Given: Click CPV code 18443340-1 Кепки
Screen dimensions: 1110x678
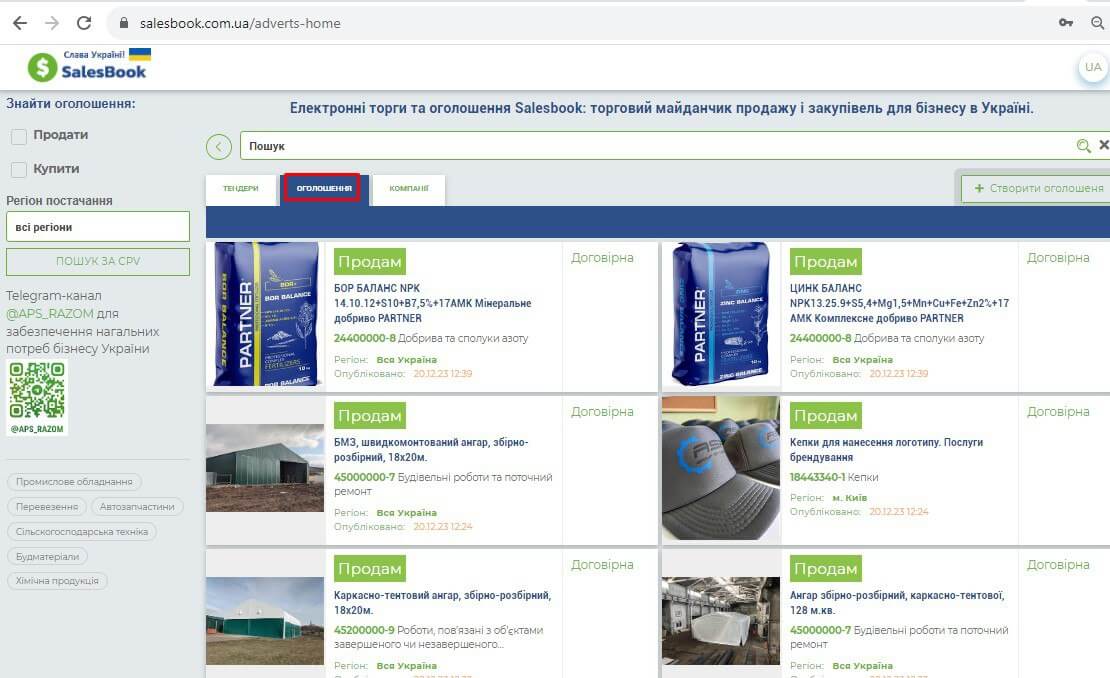Looking at the screenshot, I should [x=834, y=478].
